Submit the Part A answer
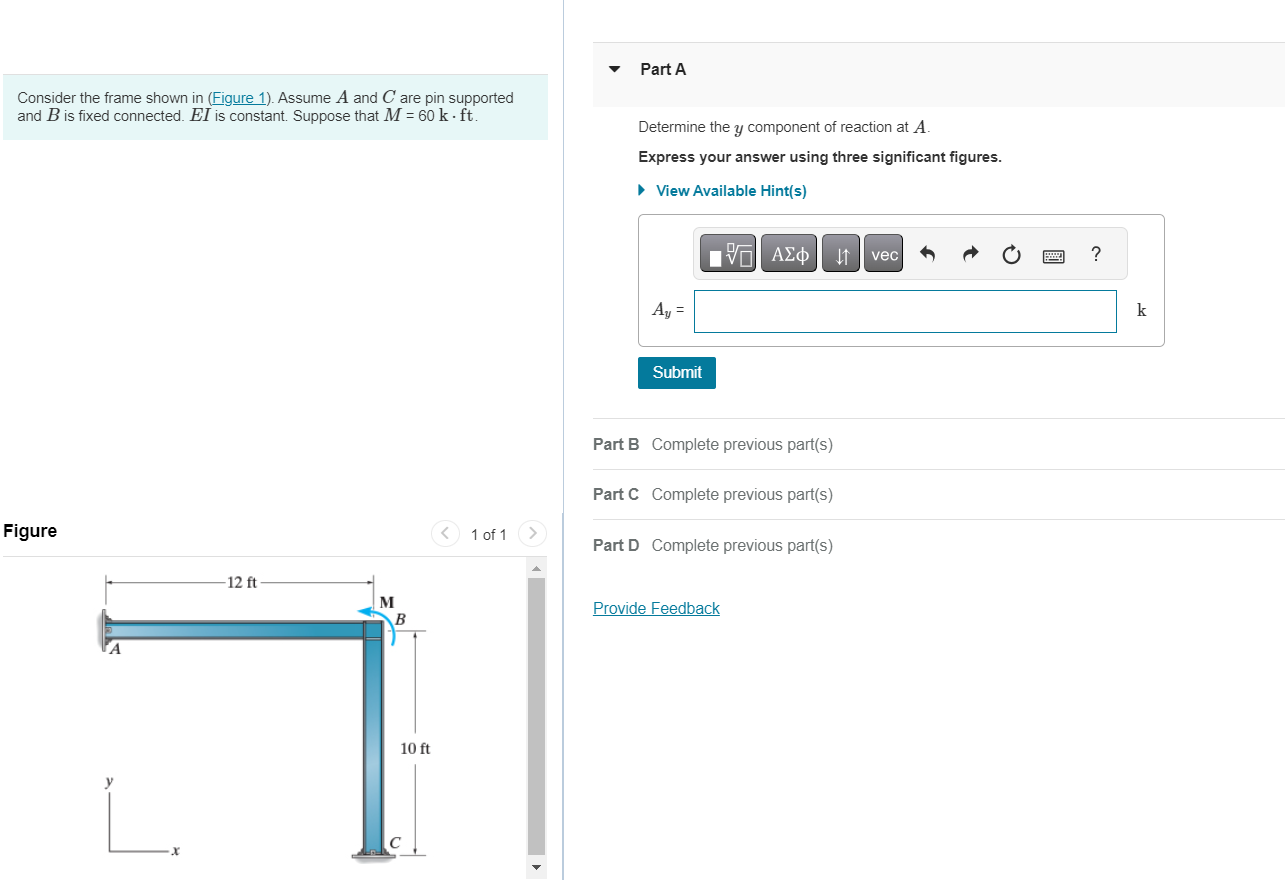Viewport: 1285px width, 880px height. 676,372
